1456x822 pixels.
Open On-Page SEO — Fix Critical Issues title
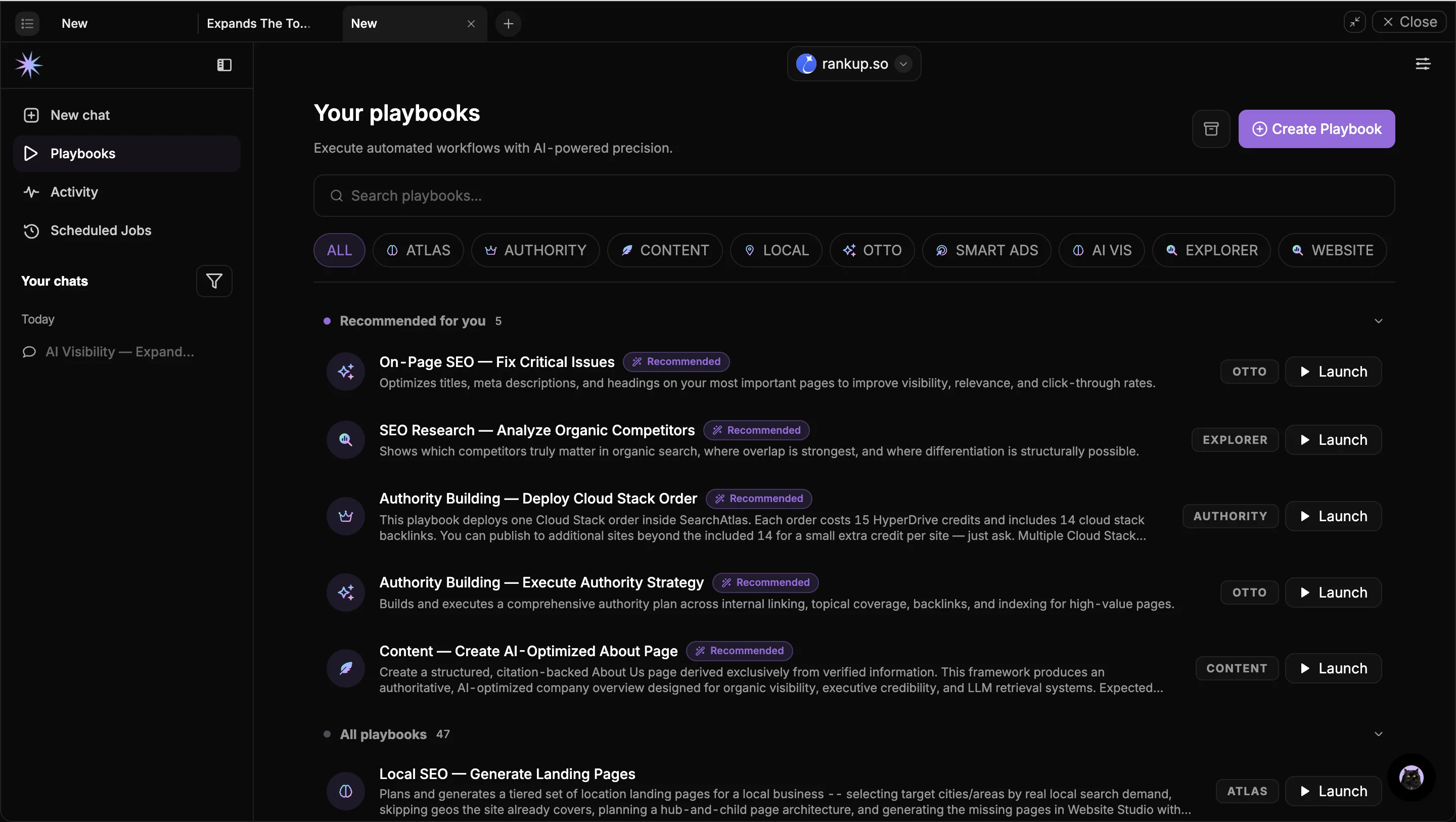(497, 362)
